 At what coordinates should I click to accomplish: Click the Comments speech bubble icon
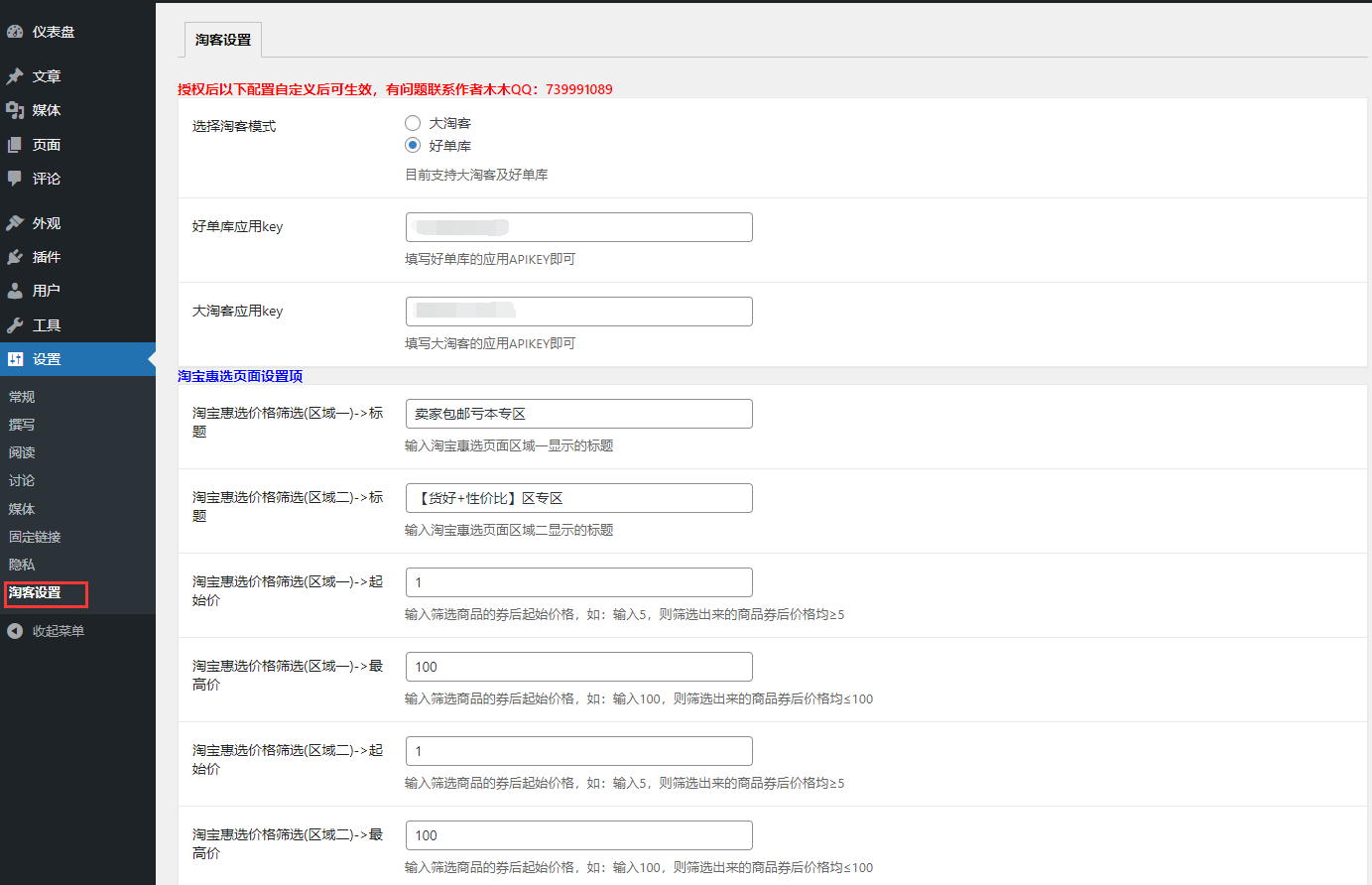15,179
